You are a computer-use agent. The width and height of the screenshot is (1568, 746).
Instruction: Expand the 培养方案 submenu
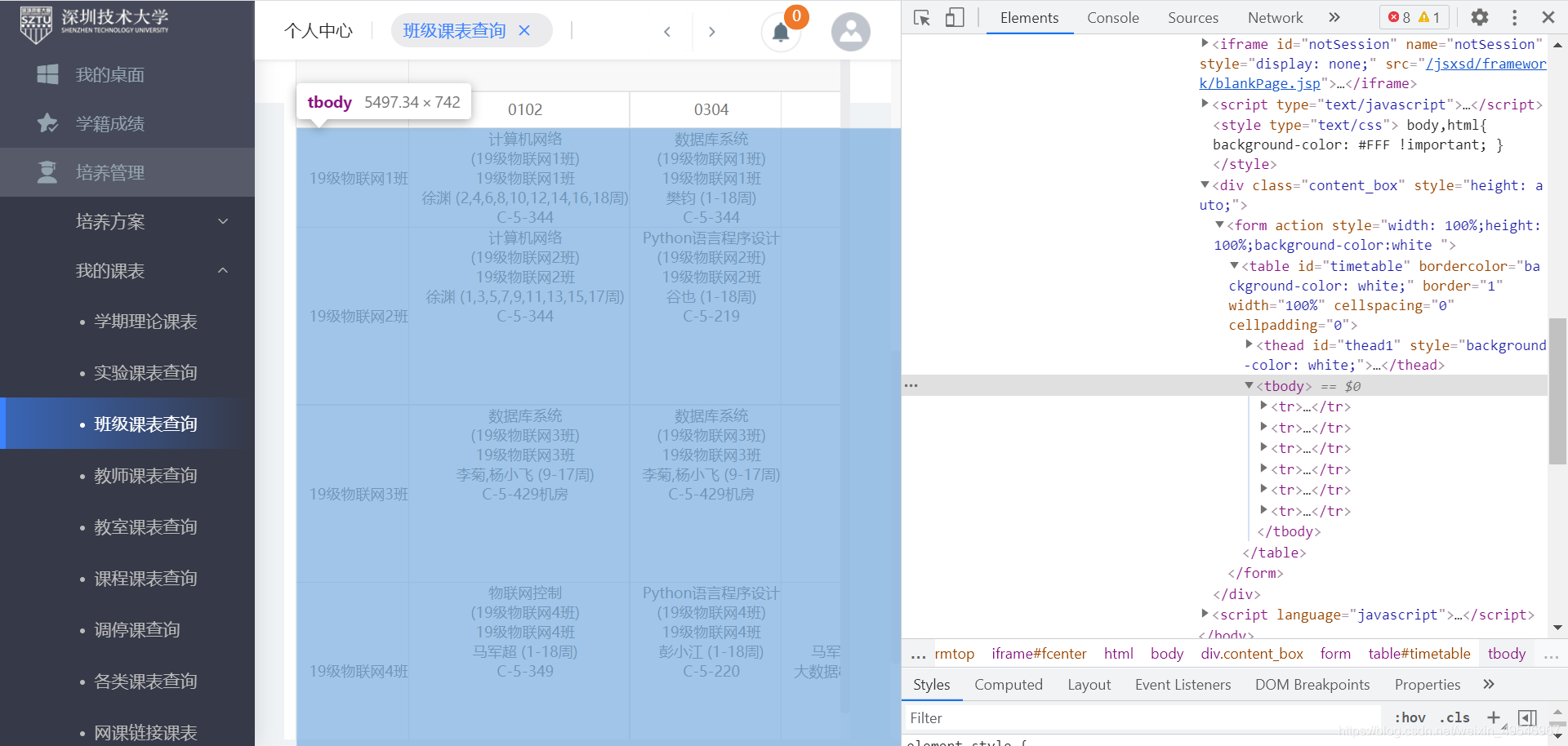tap(223, 221)
